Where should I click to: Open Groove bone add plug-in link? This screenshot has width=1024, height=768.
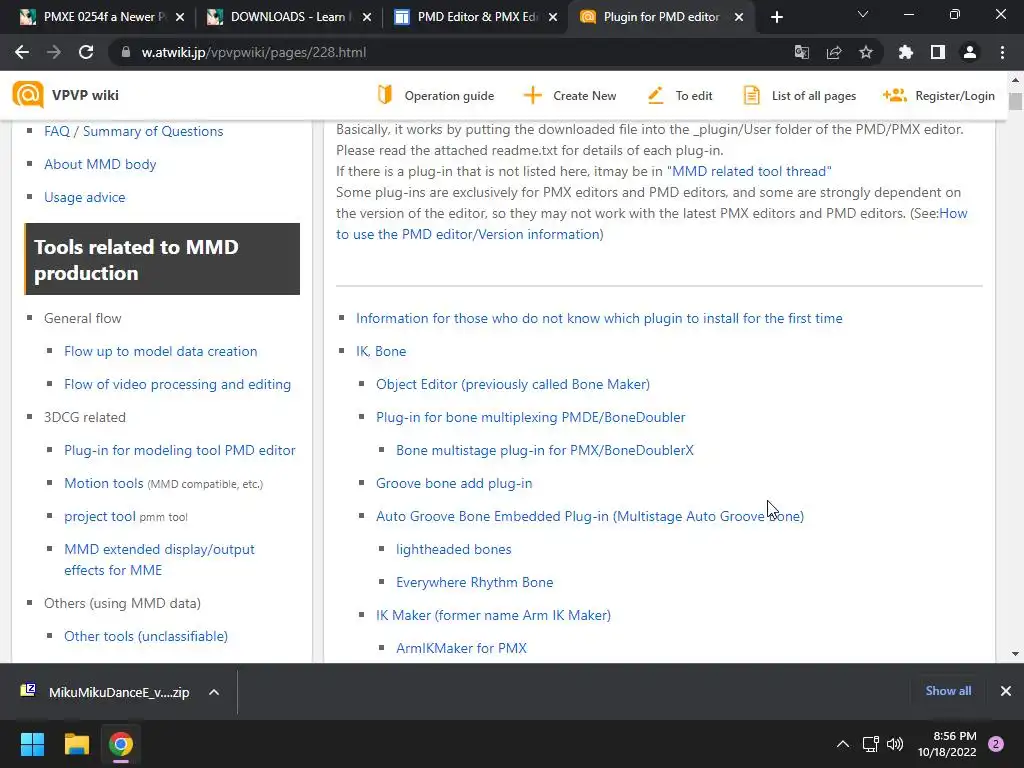454,483
